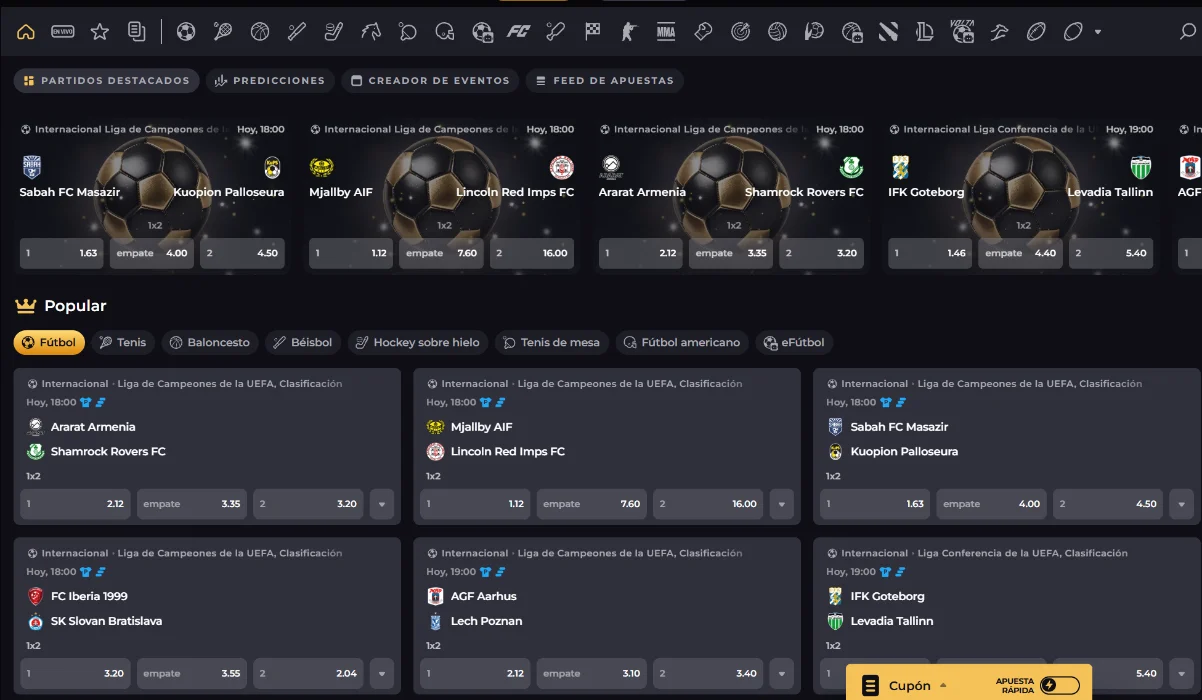Go to the home icon
The height and width of the screenshot is (700, 1202).
[26, 32]
